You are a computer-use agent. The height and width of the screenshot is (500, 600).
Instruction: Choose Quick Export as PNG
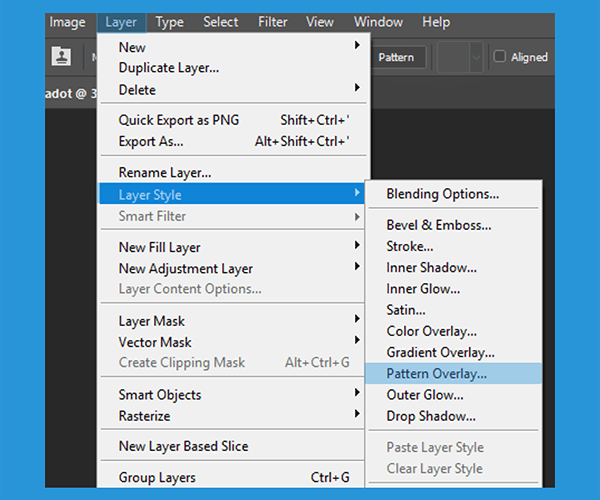click(233, 120)
